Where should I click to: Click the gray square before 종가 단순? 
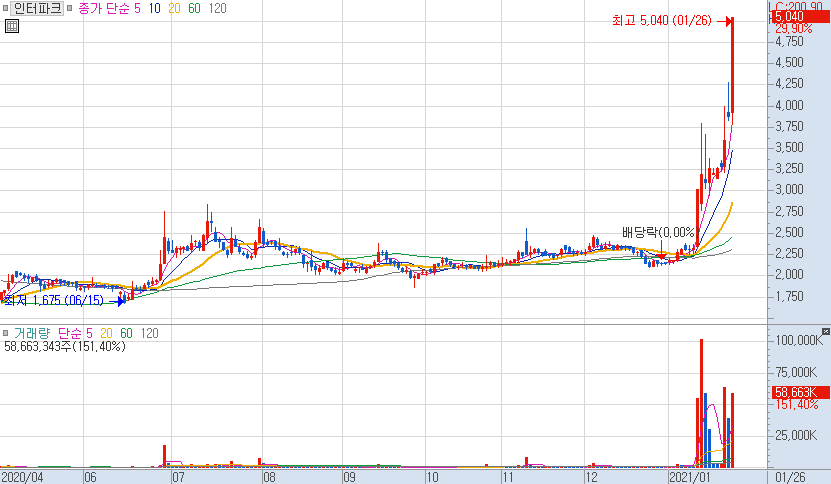tap(69, 8)
